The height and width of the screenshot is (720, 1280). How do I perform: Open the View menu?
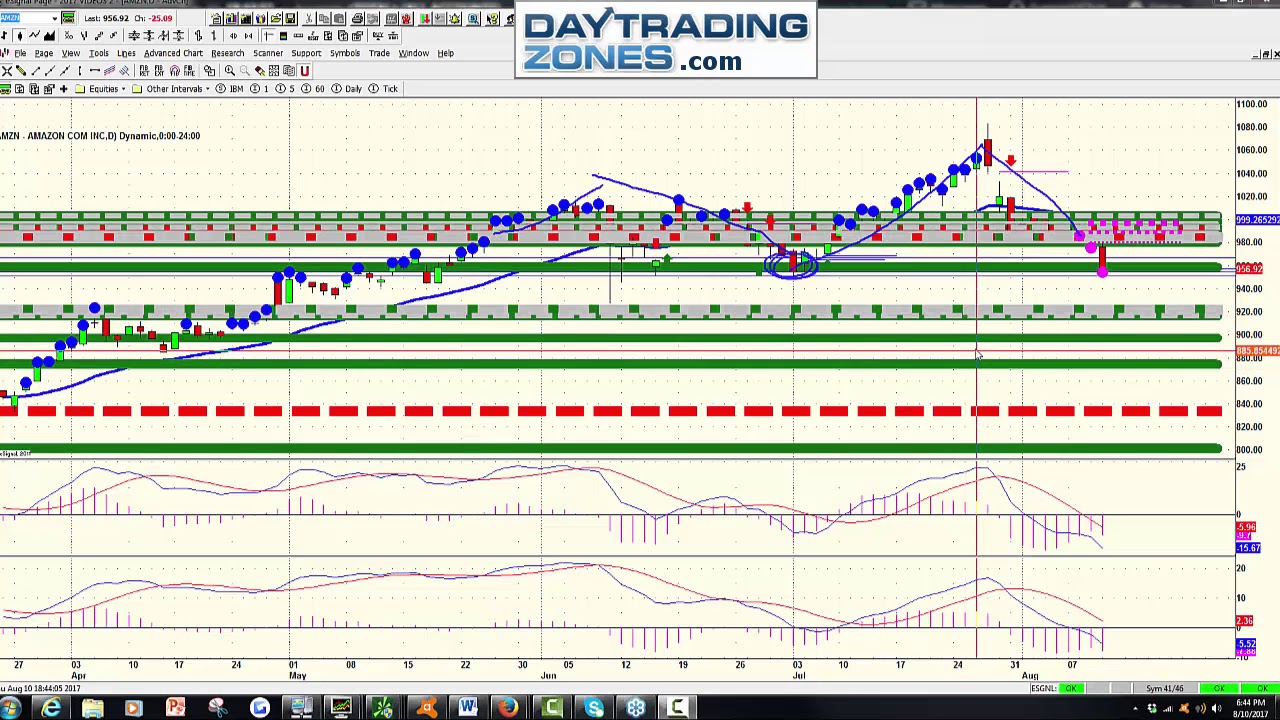click(x=71, y=53)
